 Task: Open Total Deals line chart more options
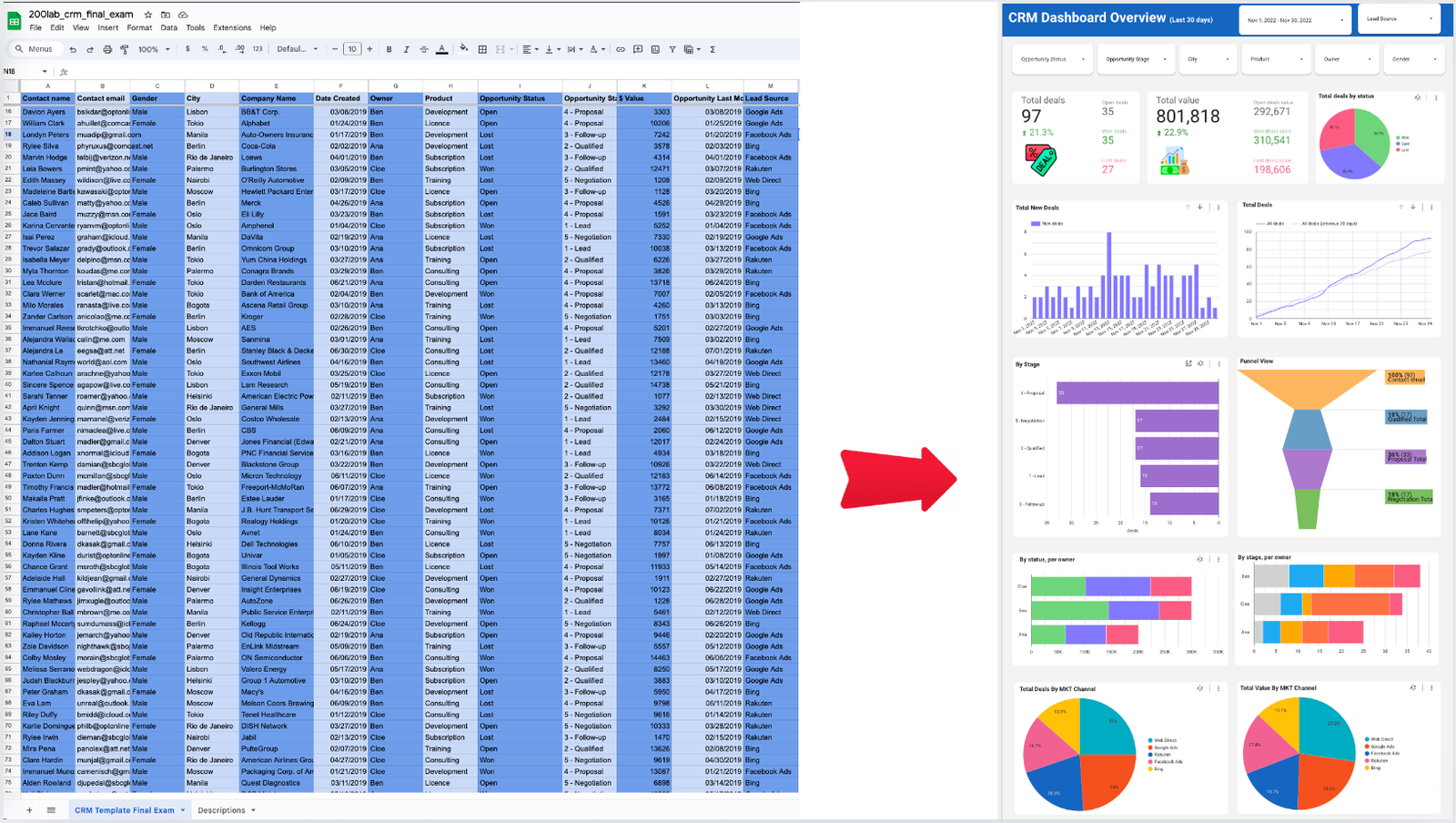pos(1431,208)
